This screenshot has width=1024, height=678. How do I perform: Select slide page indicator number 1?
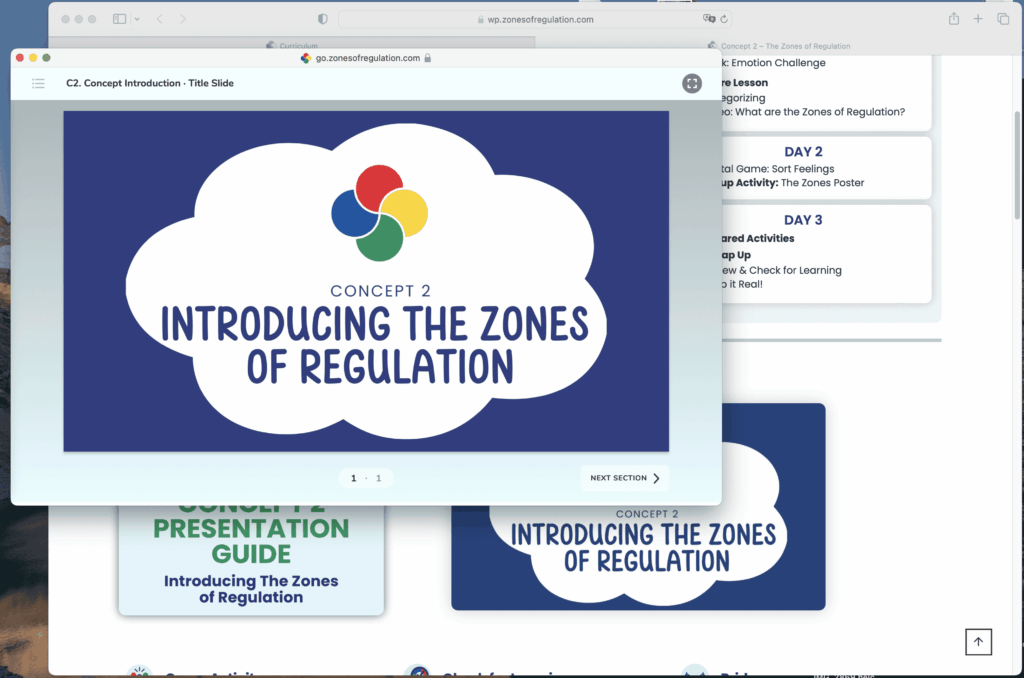[x=353, y=478]
